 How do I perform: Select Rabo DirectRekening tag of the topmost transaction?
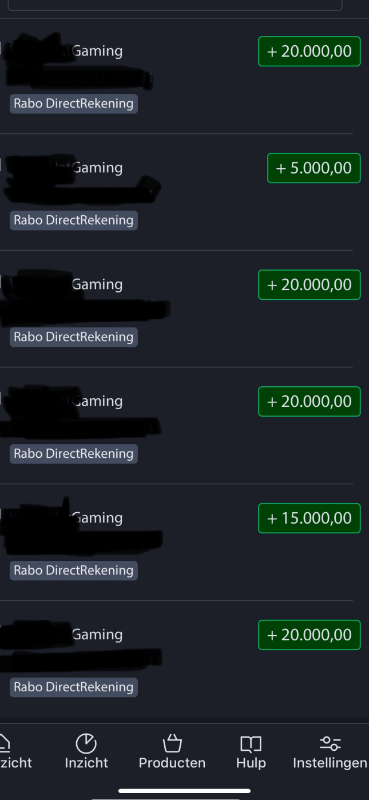click(x=73, y=104)
